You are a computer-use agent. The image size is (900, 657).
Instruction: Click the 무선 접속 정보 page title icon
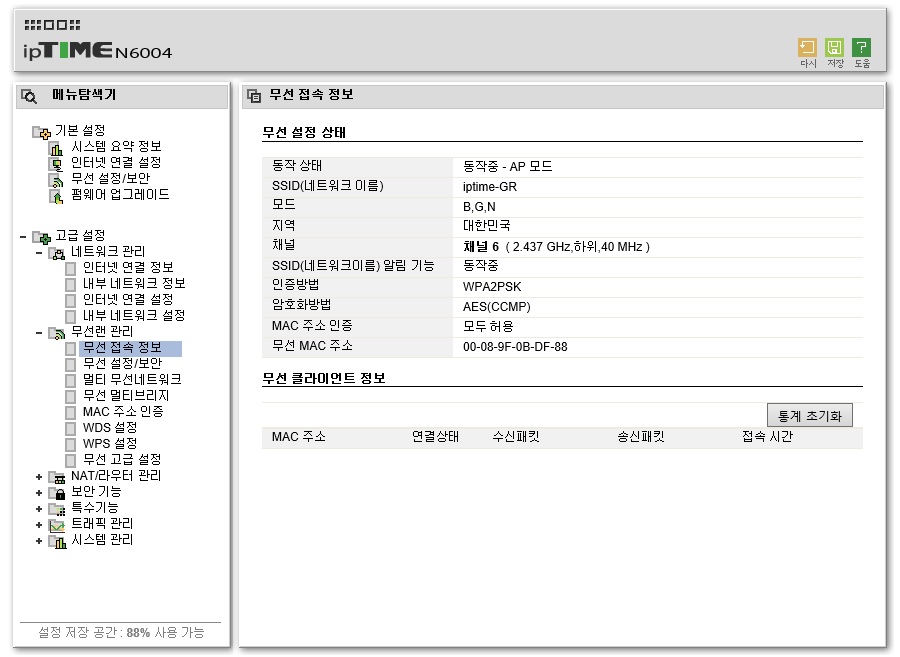pyautogui.click(x=254, y=96)
